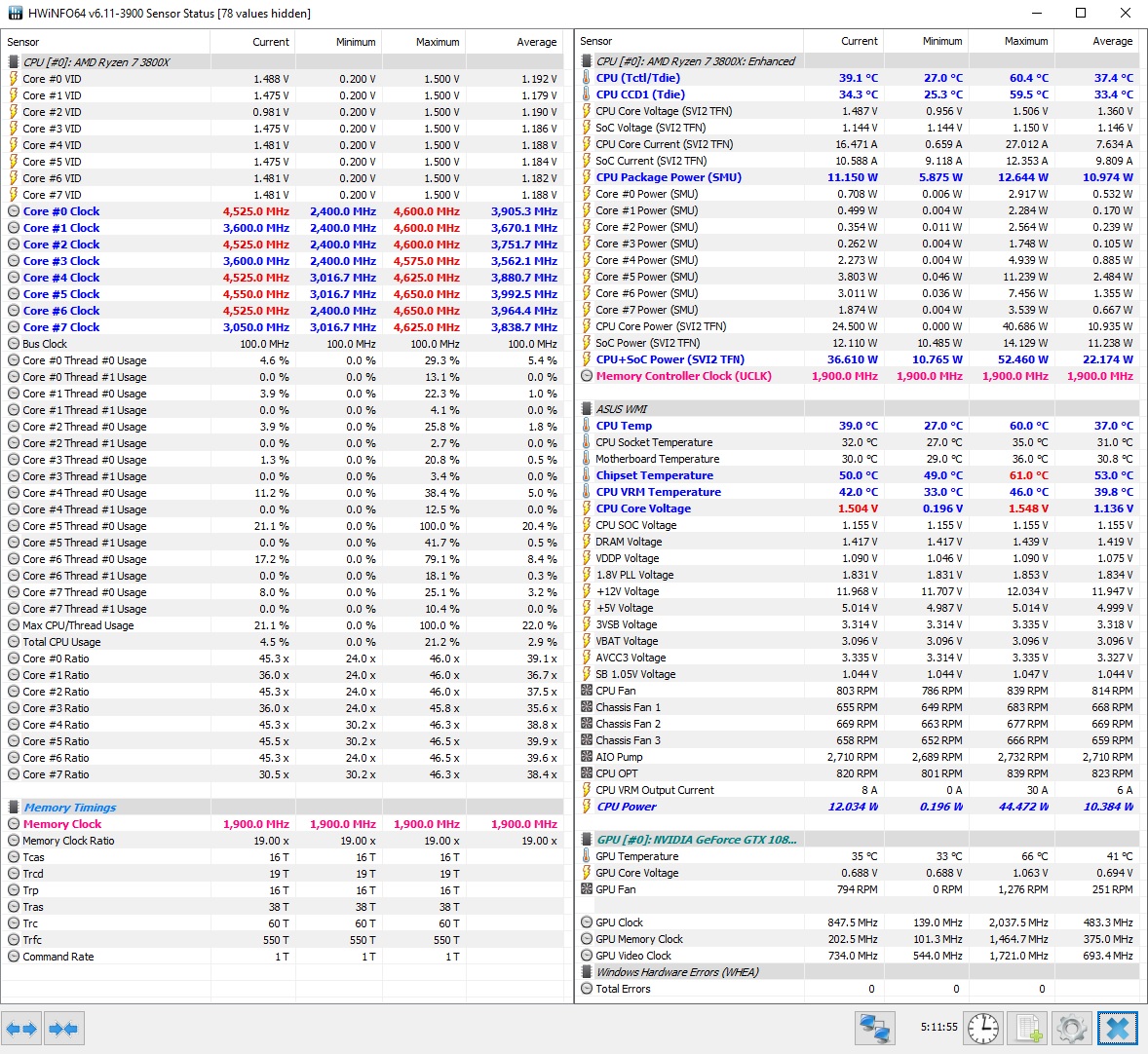
Task: Select the Core #5 Clock row
Action: [283, 293]
